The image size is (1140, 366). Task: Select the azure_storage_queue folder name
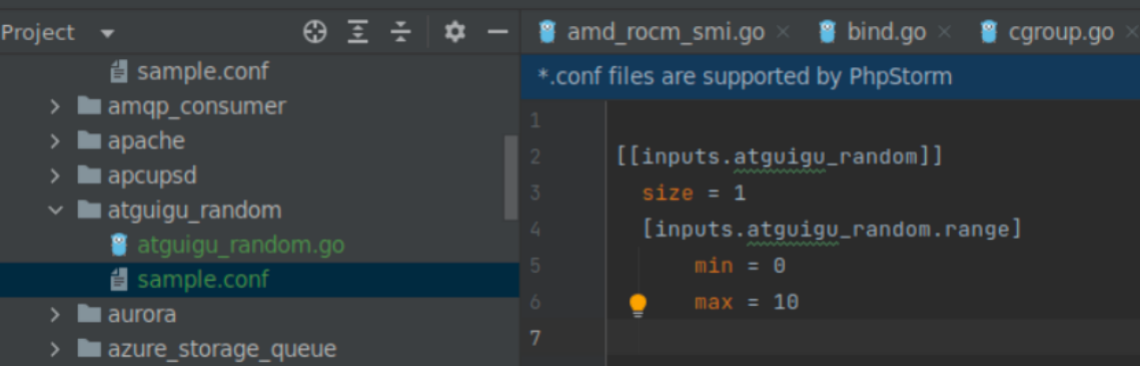(x=222, y=350)
